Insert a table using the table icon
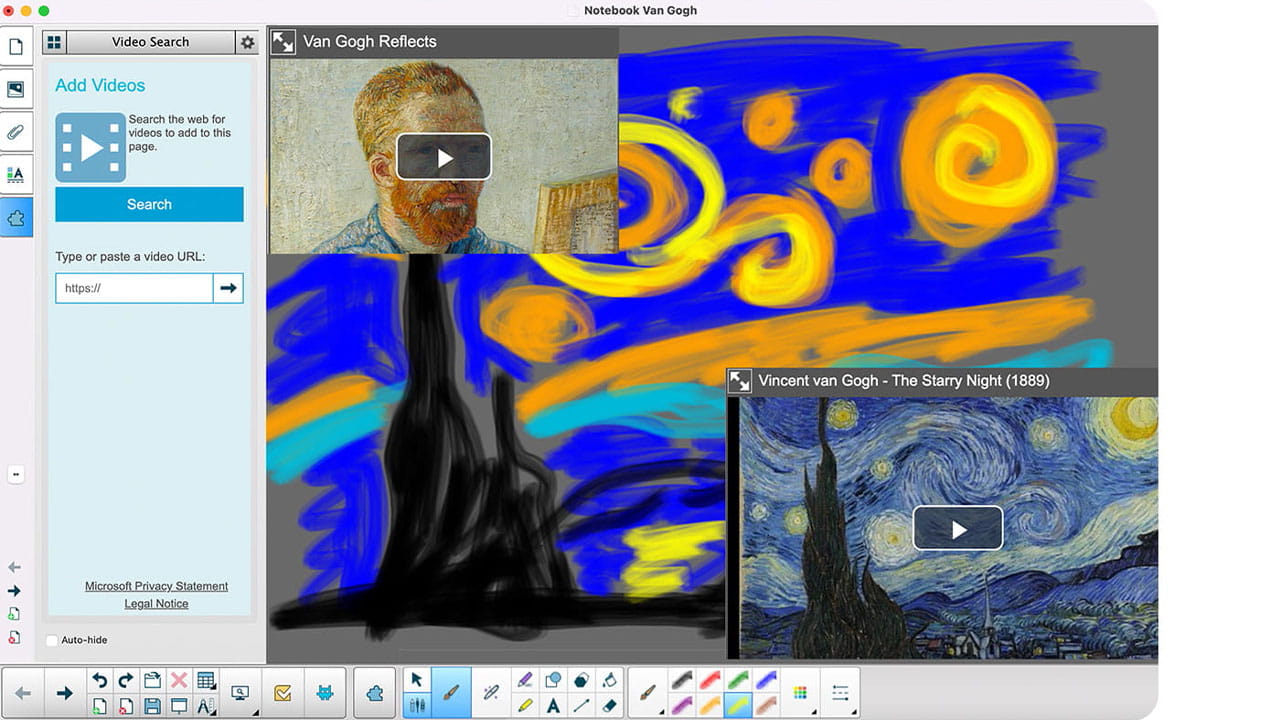1280x720 pixels. [x=205, y=680]
